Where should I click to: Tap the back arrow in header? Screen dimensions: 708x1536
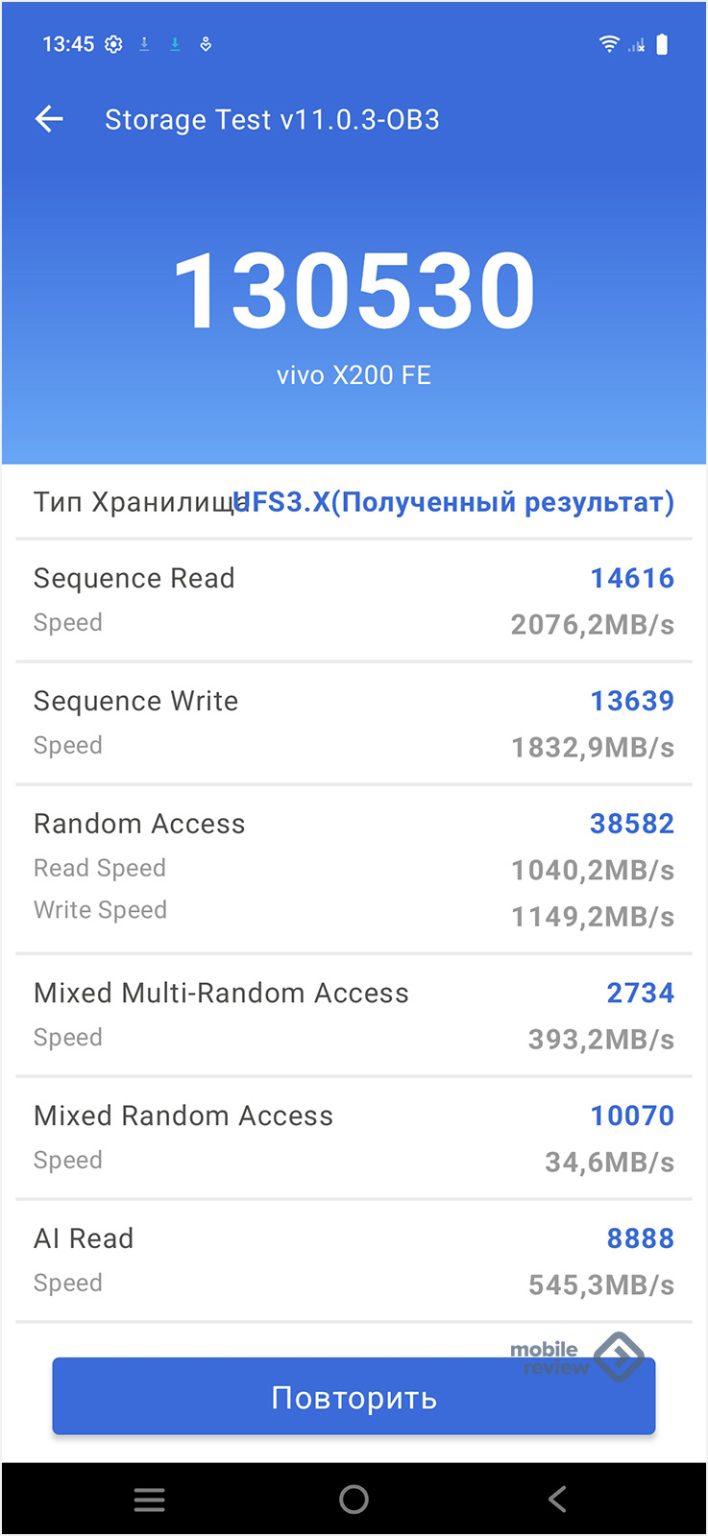coord(49,120)
